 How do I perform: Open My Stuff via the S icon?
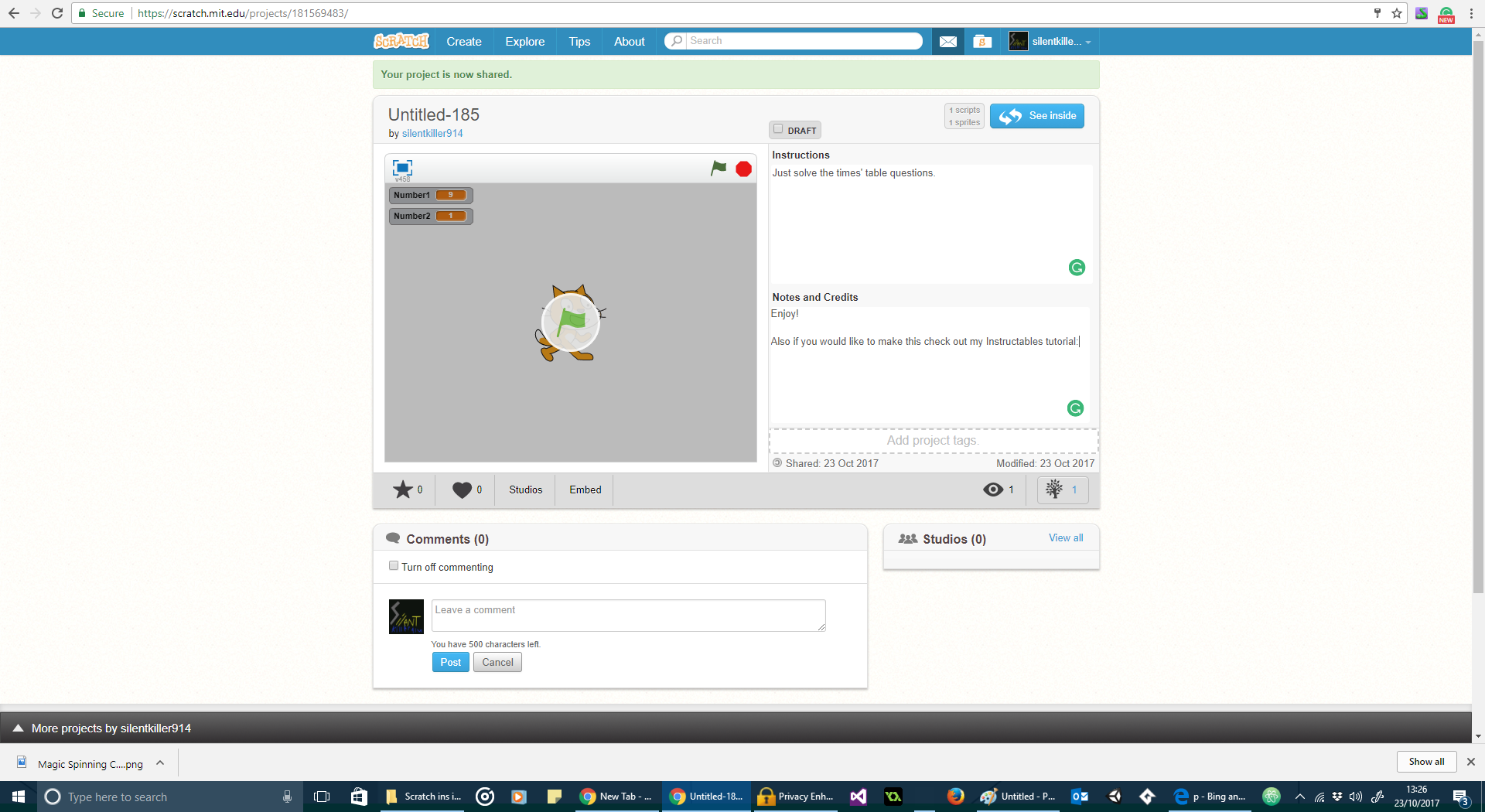coord(981,41)
